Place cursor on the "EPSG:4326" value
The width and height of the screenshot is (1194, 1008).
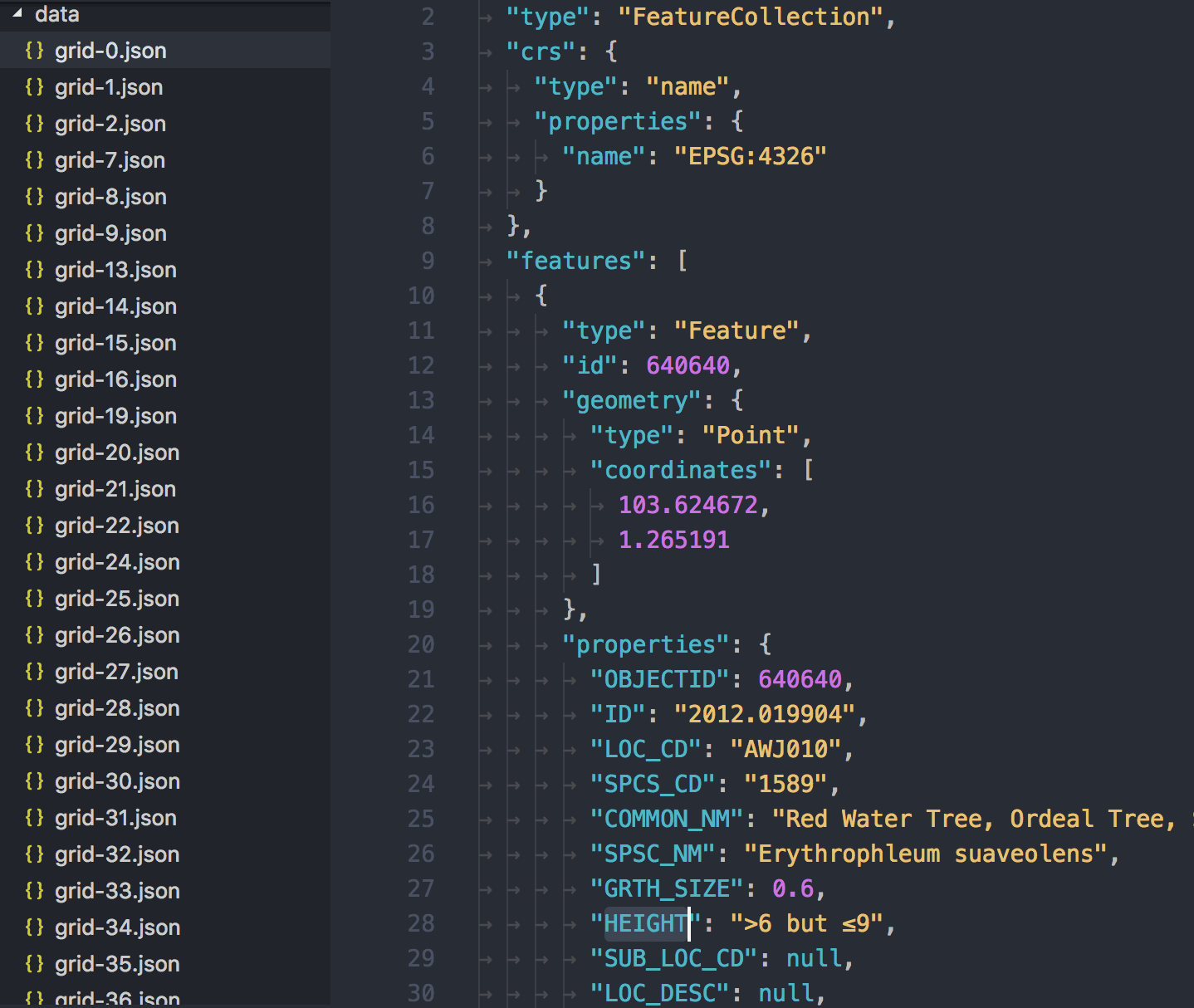pos(750,156)
